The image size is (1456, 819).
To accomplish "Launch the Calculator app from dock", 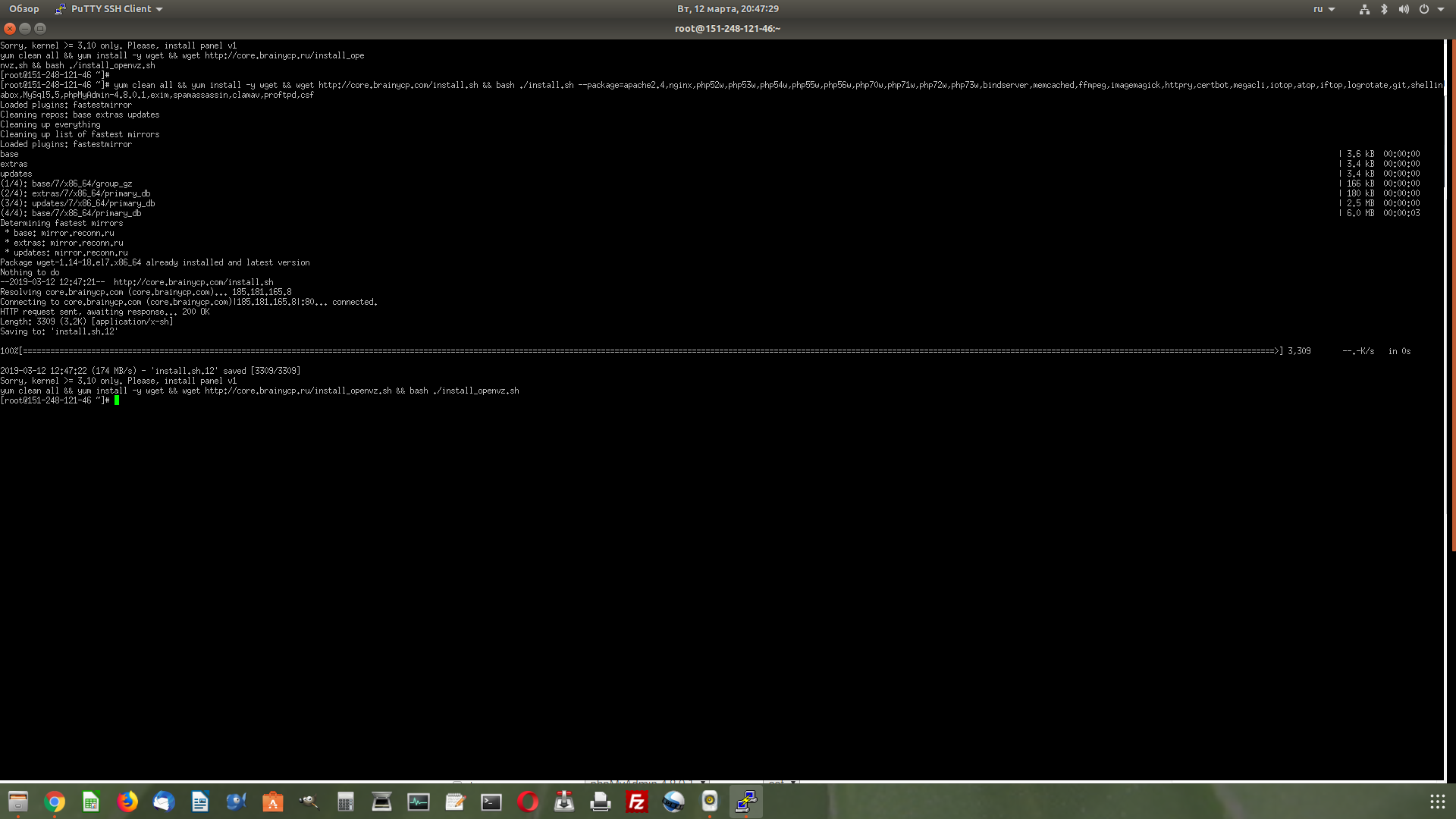I will click(x=346, y=802).
